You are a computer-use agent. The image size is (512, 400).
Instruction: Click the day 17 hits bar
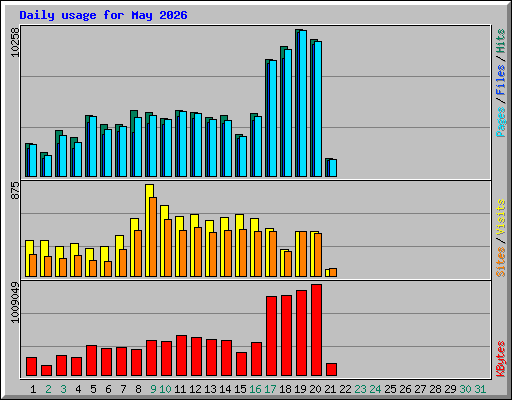click(269, 118)
